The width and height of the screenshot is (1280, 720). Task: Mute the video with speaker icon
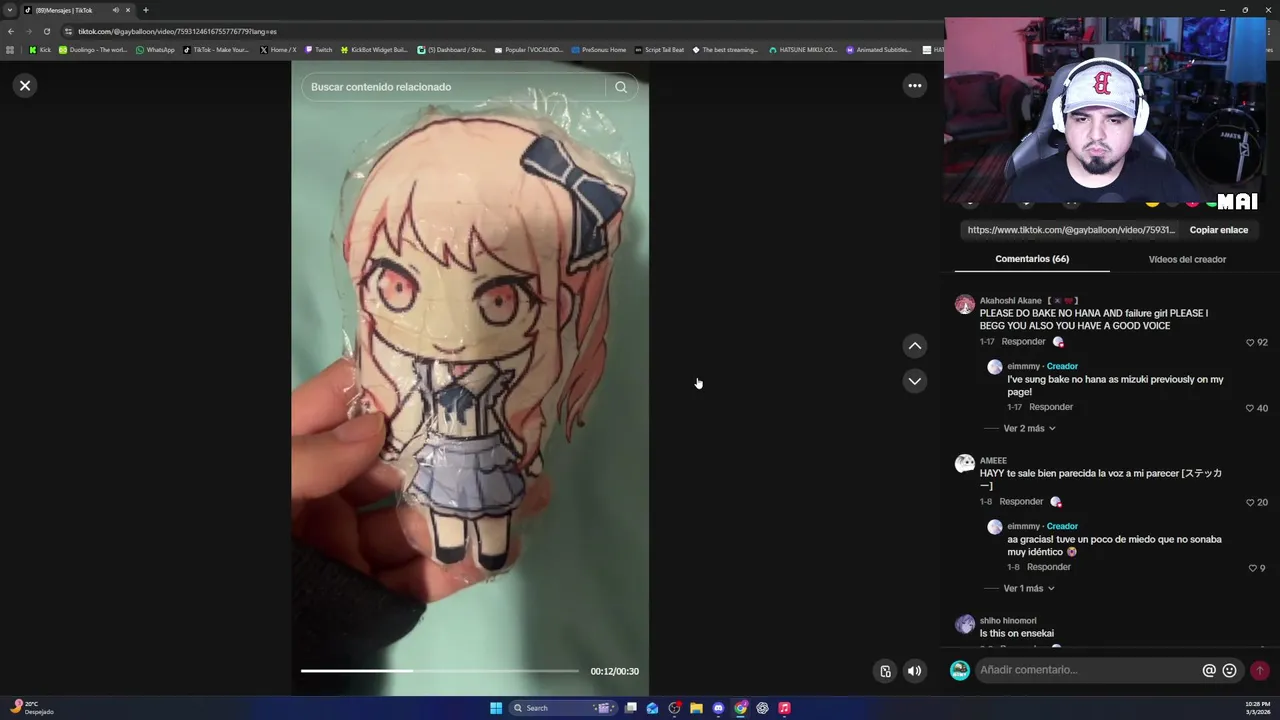[x=914, y=671]
